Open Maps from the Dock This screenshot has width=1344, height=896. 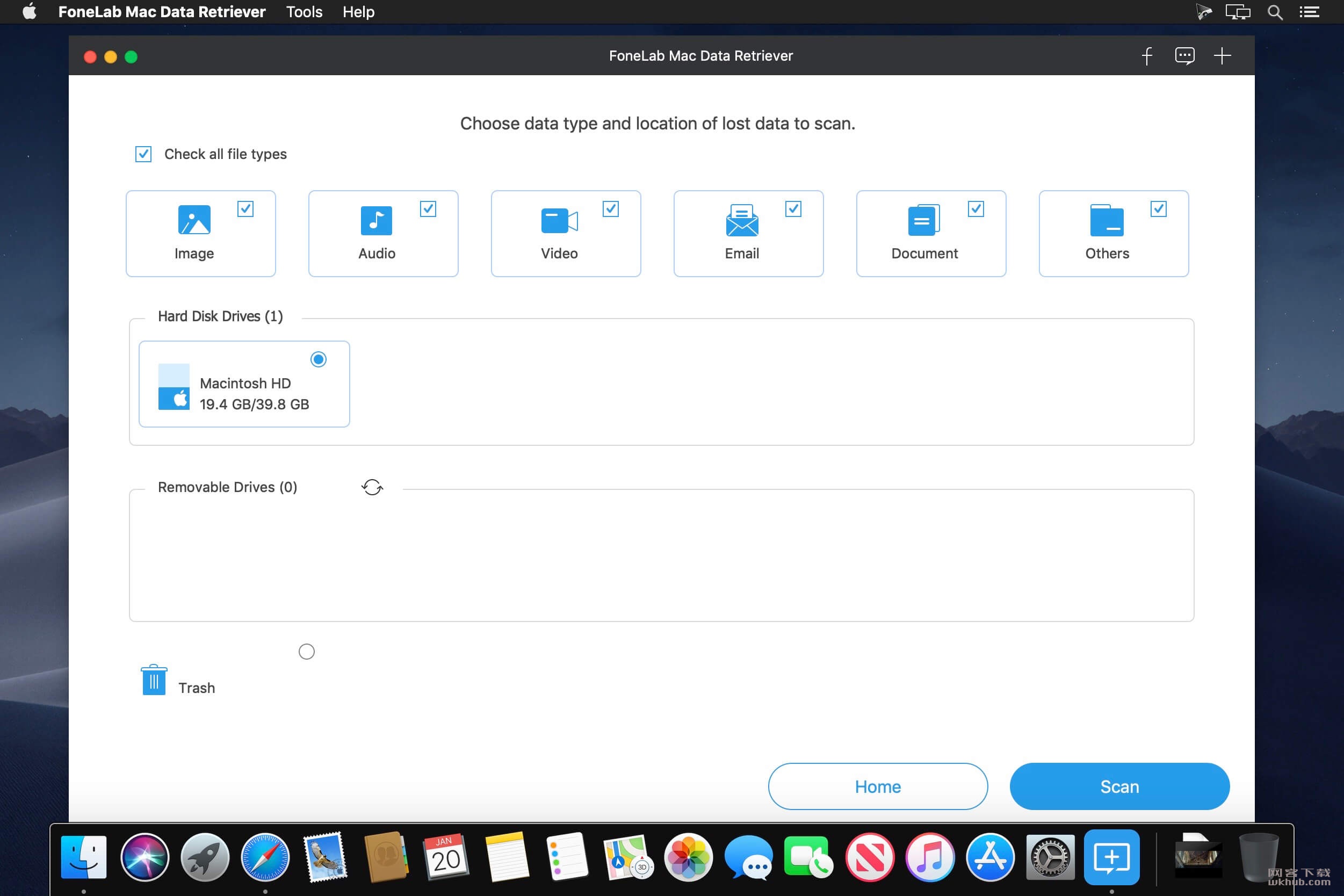pos(628,857)
